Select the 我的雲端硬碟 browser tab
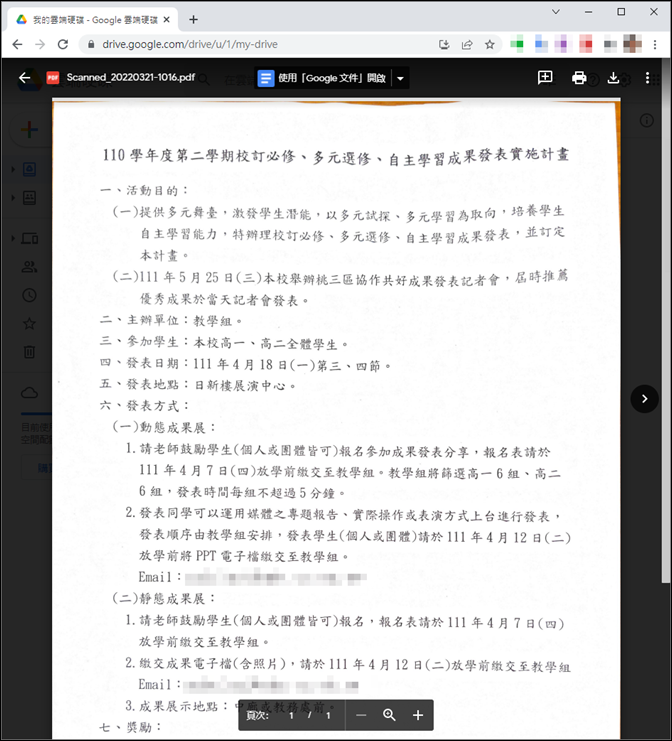 tap(93, 20)
